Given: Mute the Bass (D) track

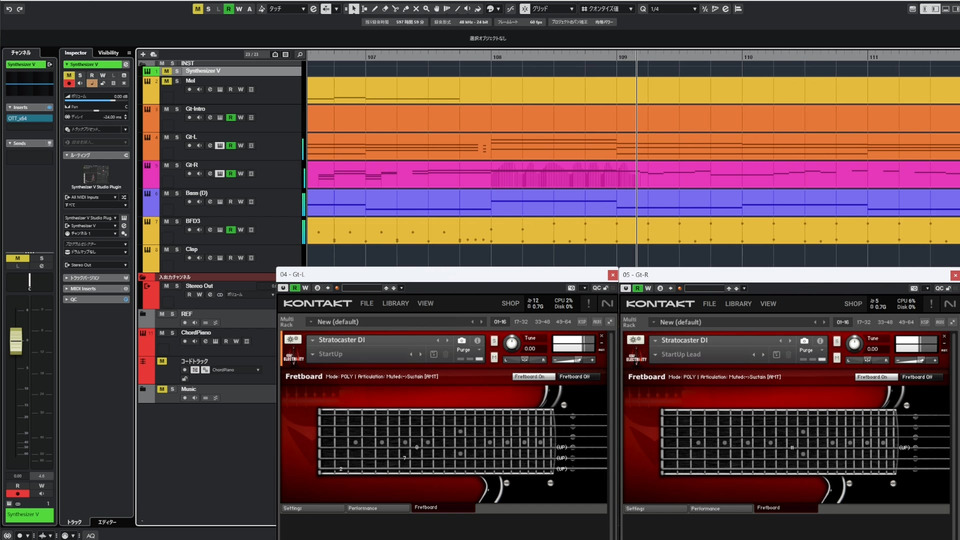Looking at the screenshot, I should click(166, 193).
